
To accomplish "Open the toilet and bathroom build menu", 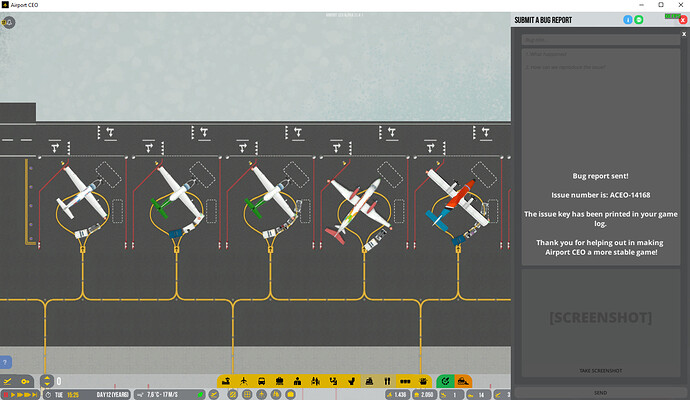I will click(351, 381).
